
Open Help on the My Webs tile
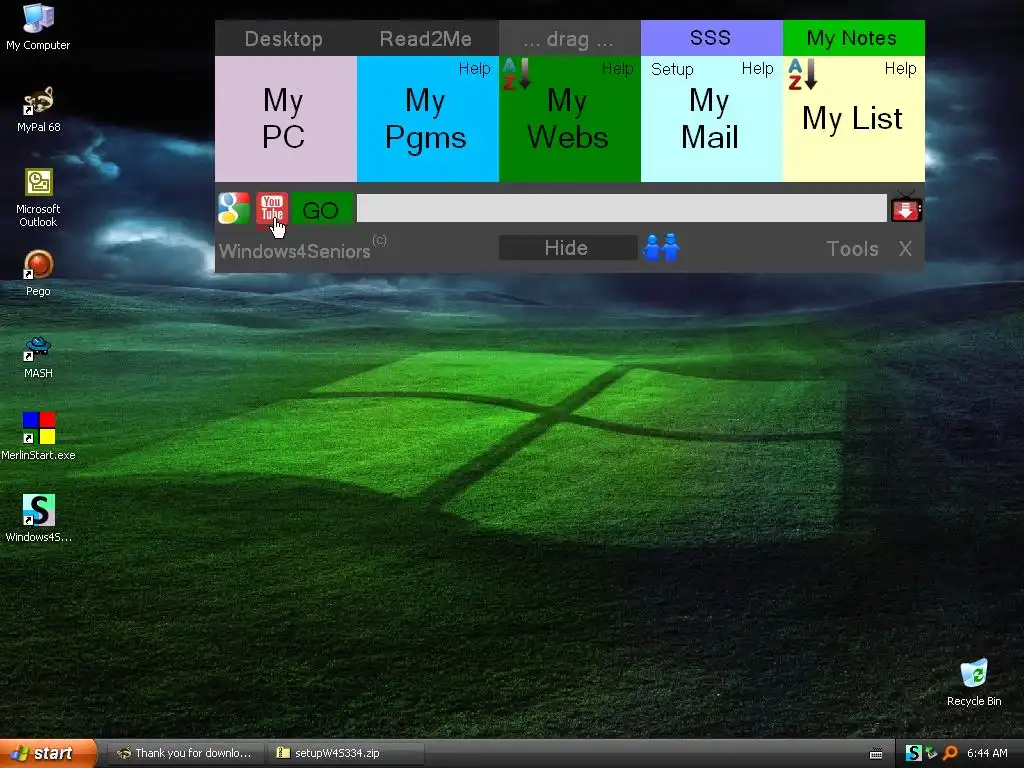(x=617, y=69)
